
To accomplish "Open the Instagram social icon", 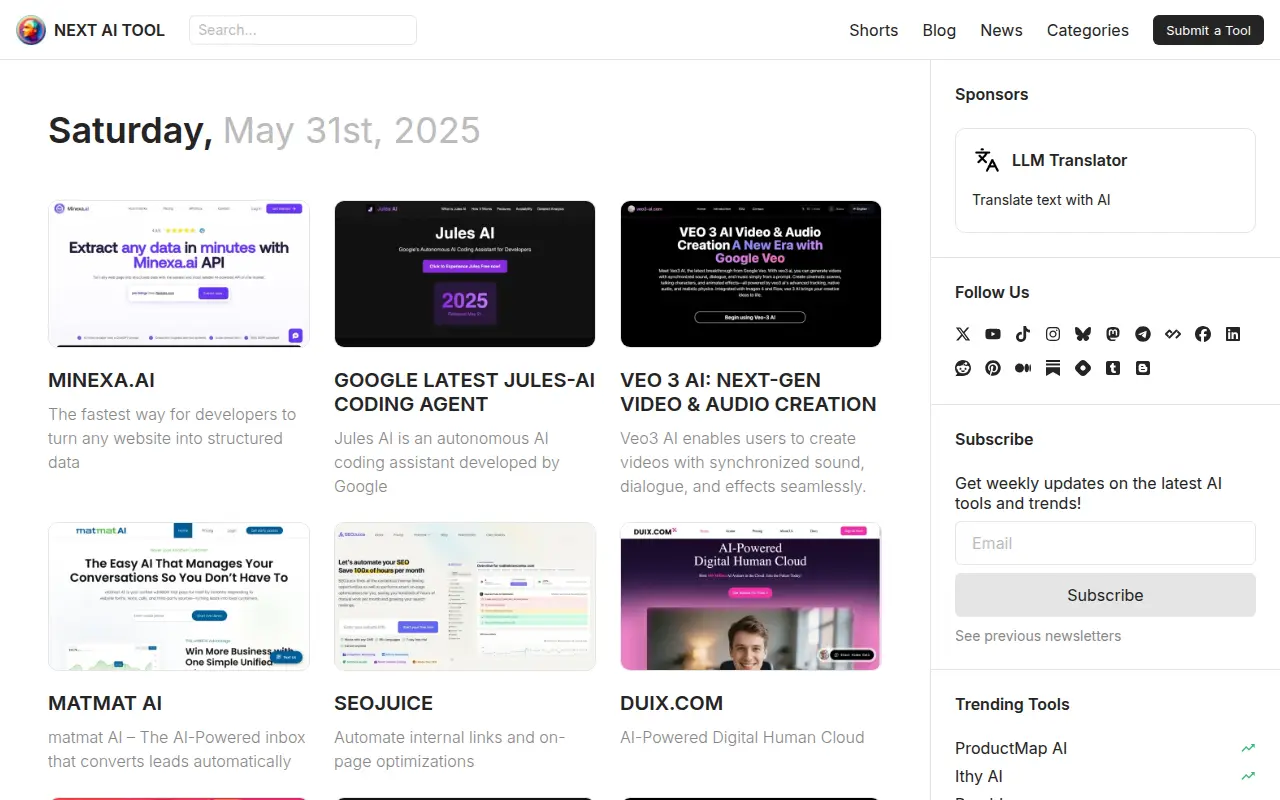I will 1053,334.
